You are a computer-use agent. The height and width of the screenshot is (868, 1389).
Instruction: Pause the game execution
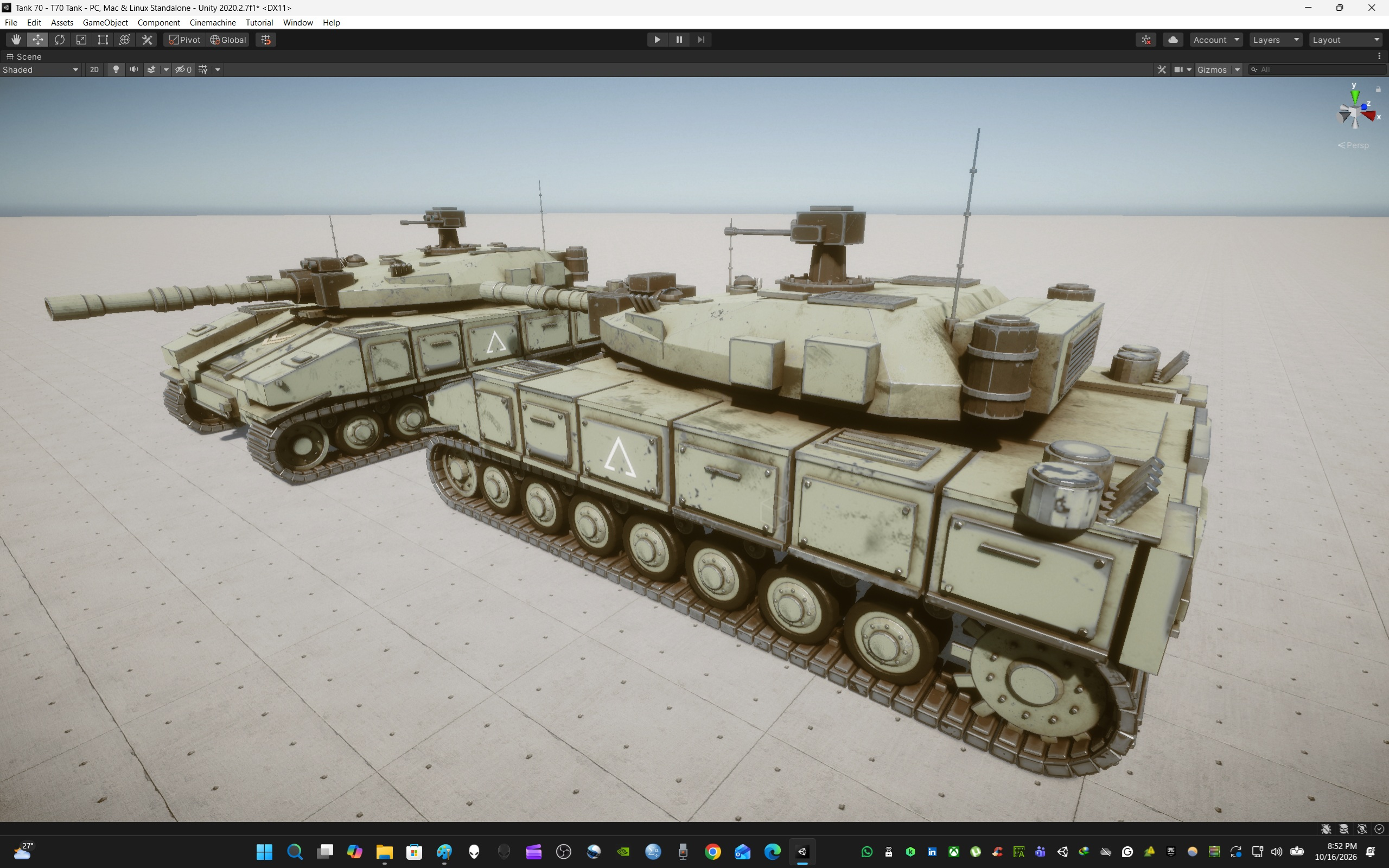(679, 40)
